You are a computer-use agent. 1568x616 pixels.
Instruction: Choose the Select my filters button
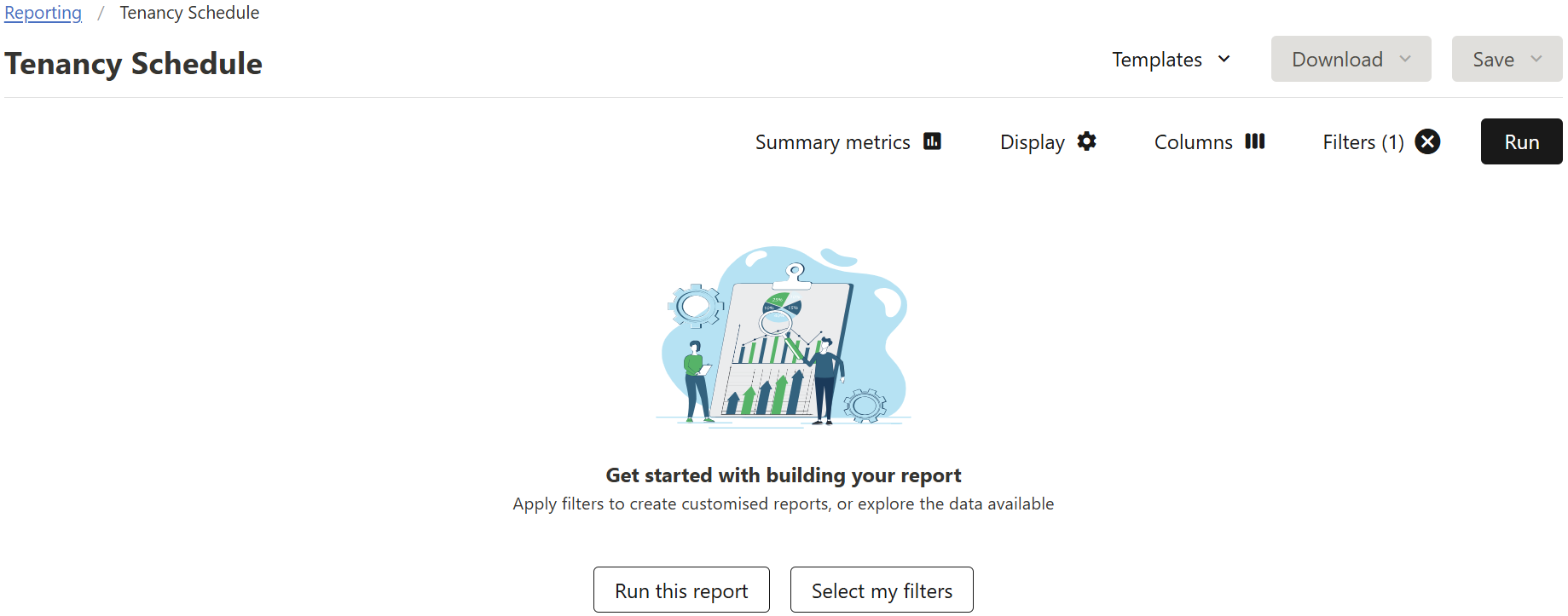coord(882,590)
